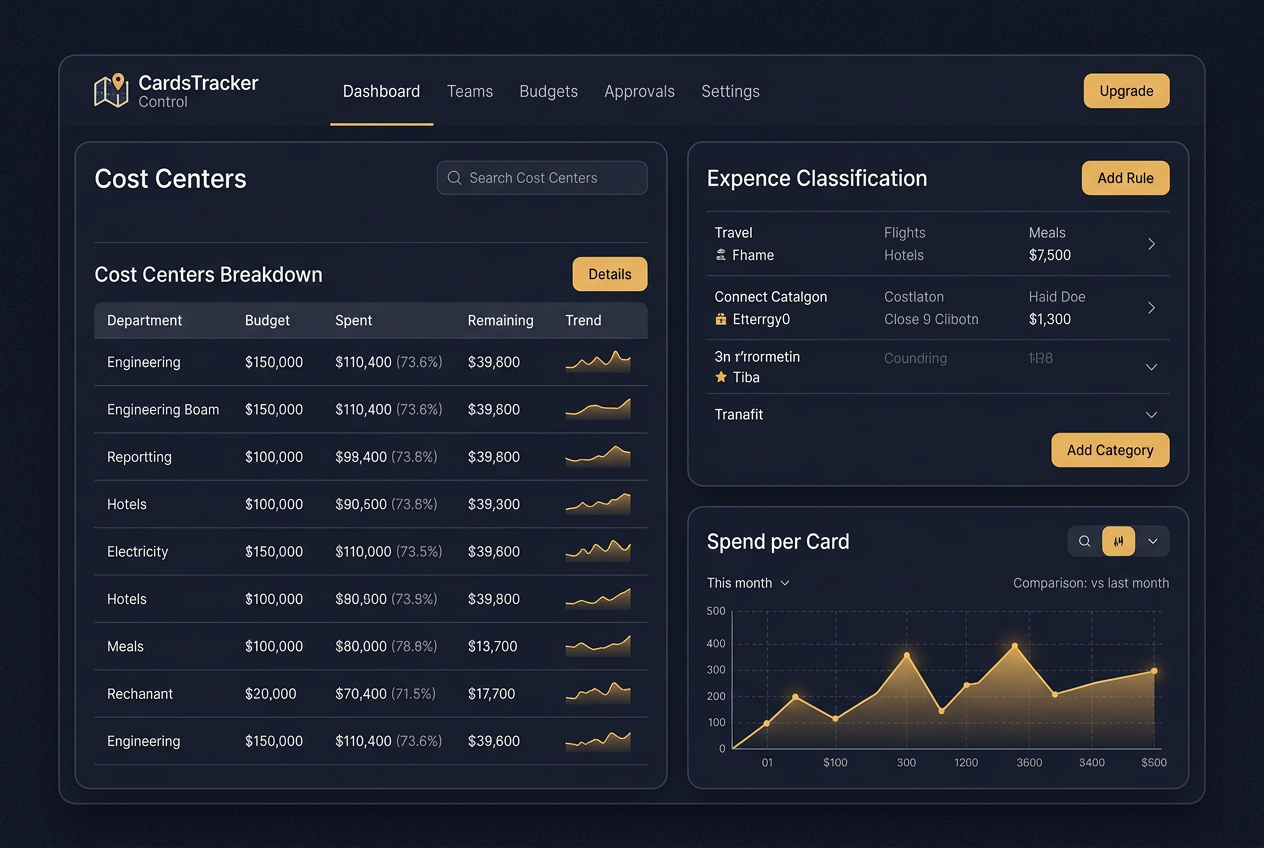
Task: Toggle the highlighted chart view button
Action: pyautogui.click(x=1119, y=542)
